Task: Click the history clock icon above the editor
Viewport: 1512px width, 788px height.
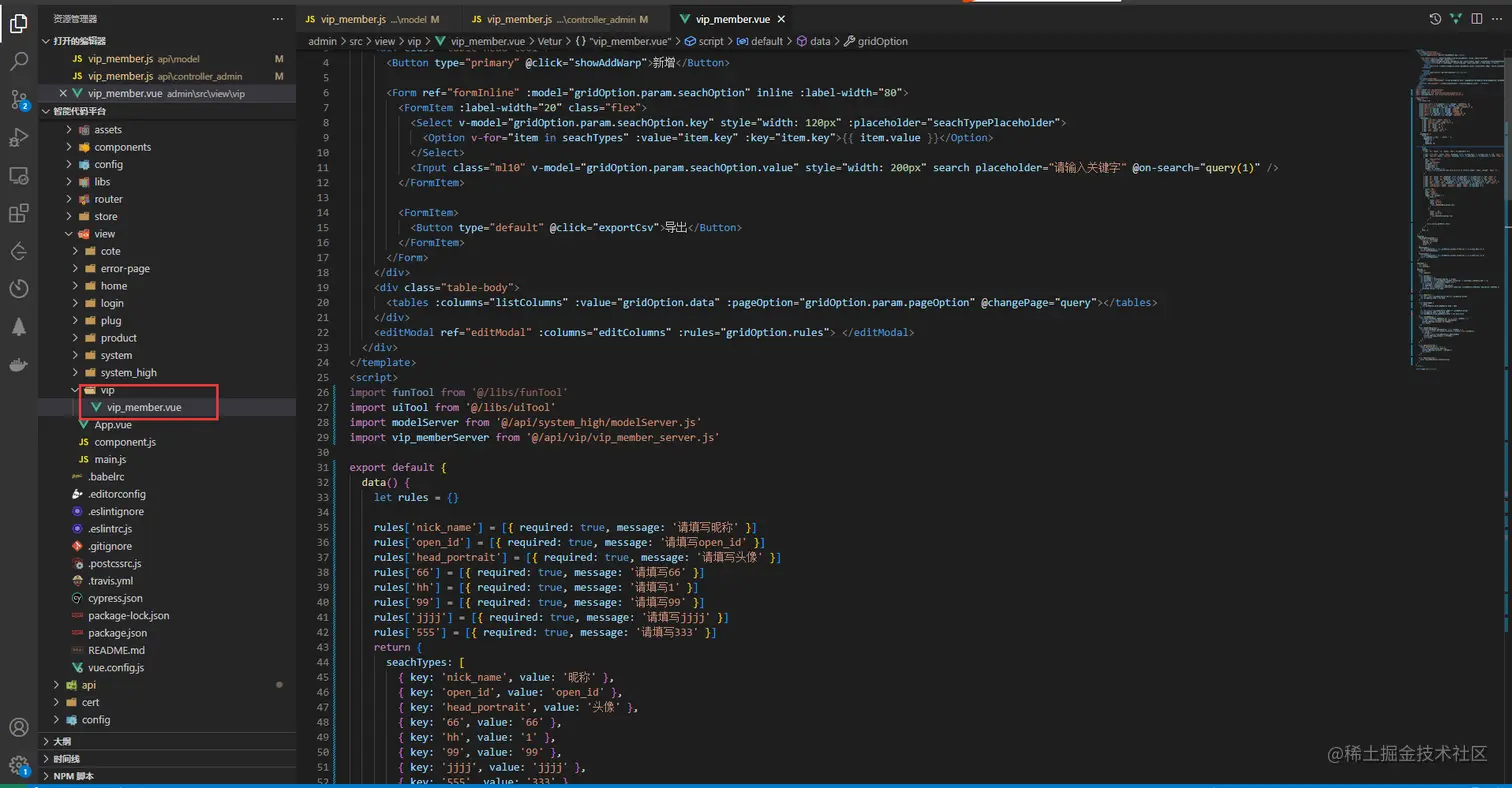Action: coord(1435,19)
